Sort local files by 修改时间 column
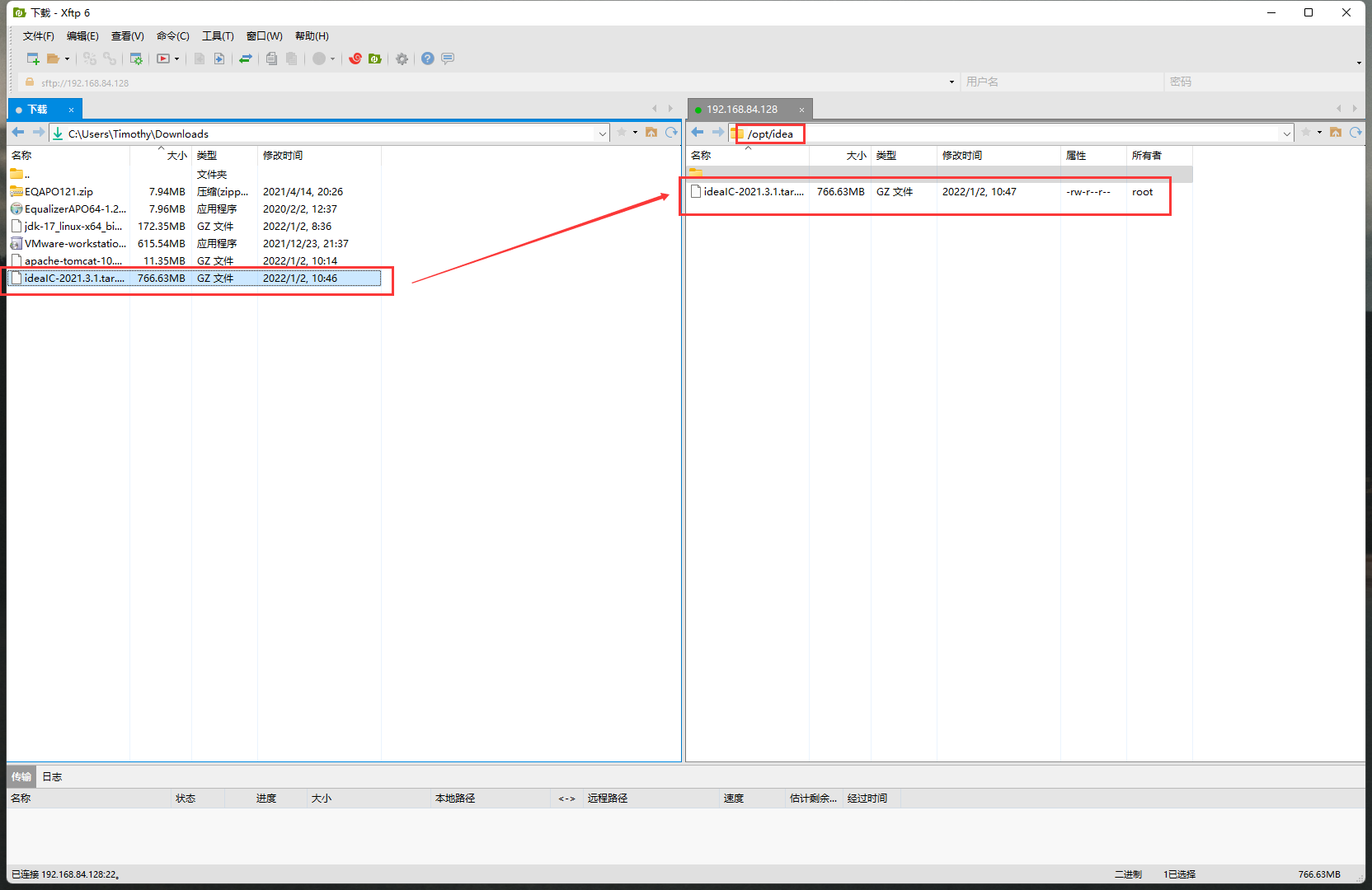The width and height of the screenshot is (1372, 890). coord(319,155)
